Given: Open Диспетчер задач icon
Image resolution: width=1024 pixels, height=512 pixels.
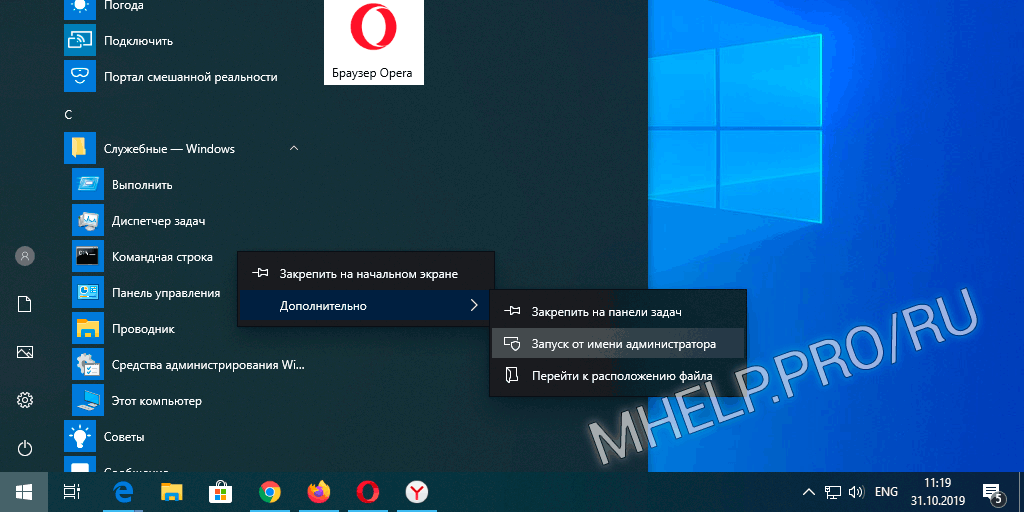Looking at the screenshot, I should click(88, 221).
